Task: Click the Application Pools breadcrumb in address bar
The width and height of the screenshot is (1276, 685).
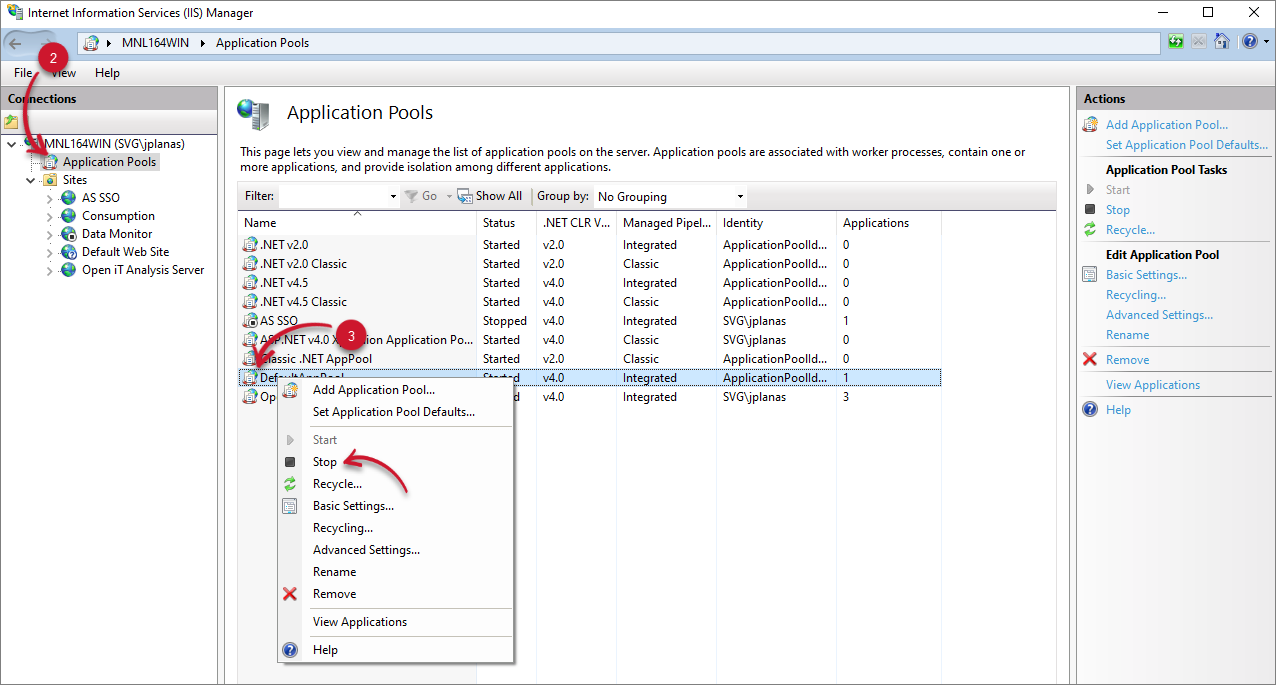Action: (262, 43)
